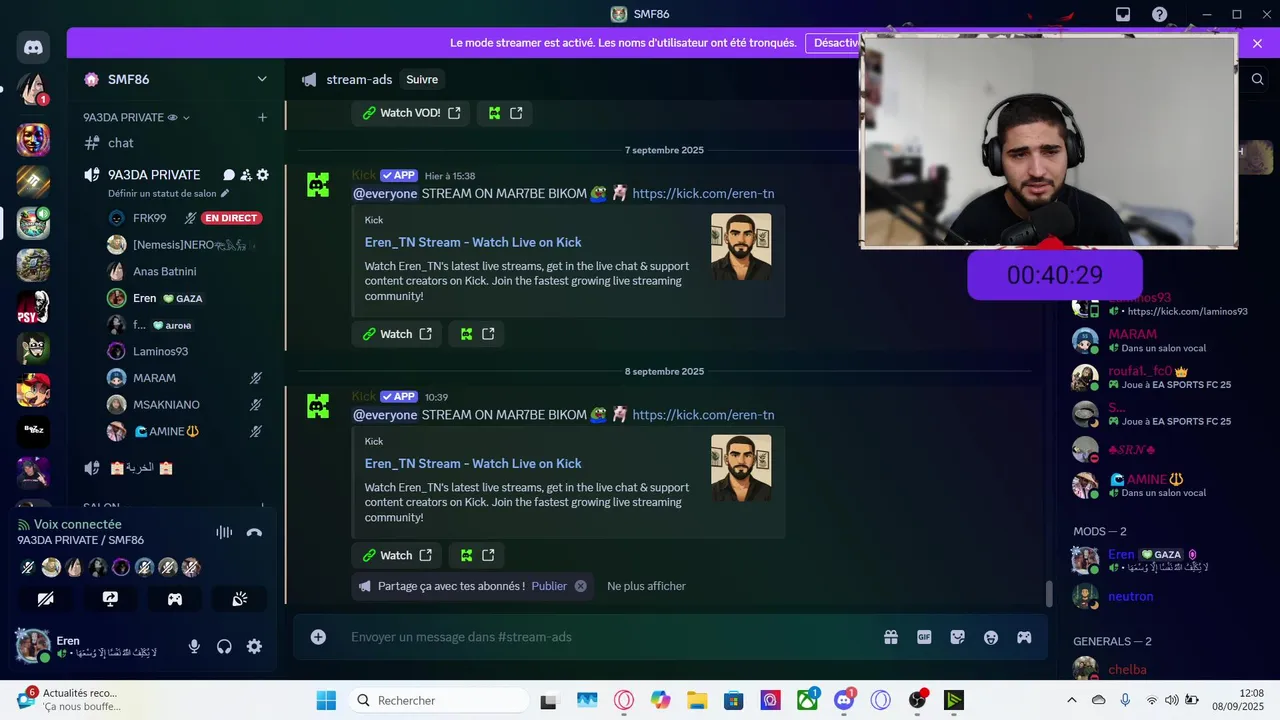Open server icon with red 1 badge
This screenshot has width=1280, height=720.
(x=33, y=89)
